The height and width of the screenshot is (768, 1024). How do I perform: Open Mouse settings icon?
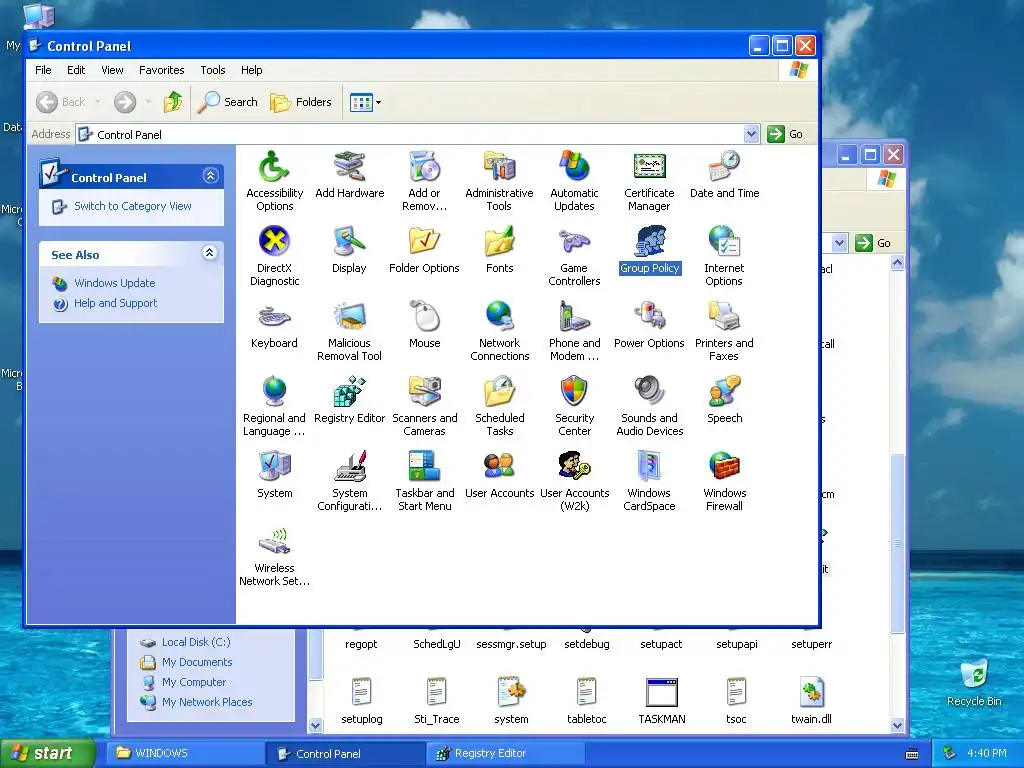point(424,325)
